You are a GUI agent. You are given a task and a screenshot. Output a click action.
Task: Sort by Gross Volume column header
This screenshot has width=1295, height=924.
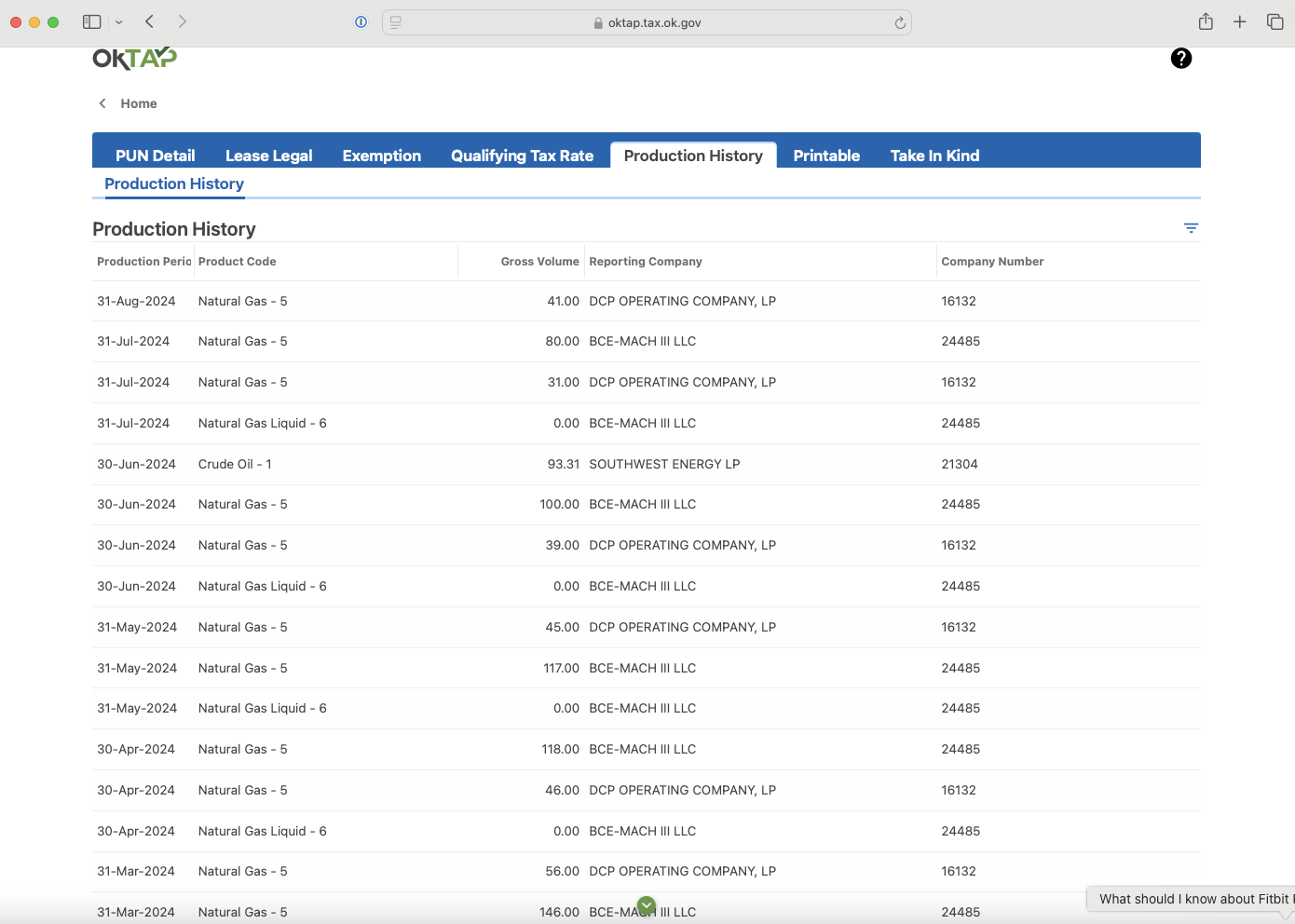539,262
